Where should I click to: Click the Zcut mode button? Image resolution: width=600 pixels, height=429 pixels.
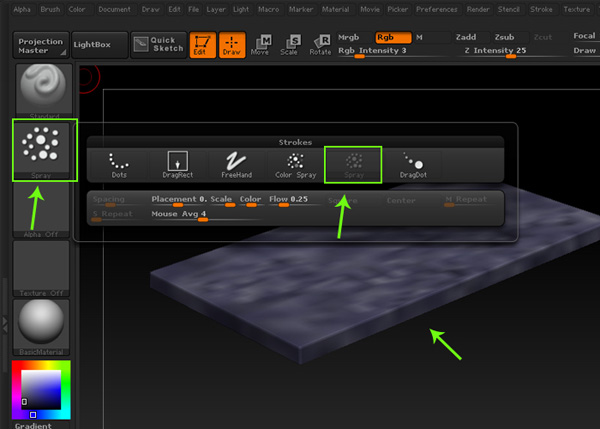click(x=543, y=38)
